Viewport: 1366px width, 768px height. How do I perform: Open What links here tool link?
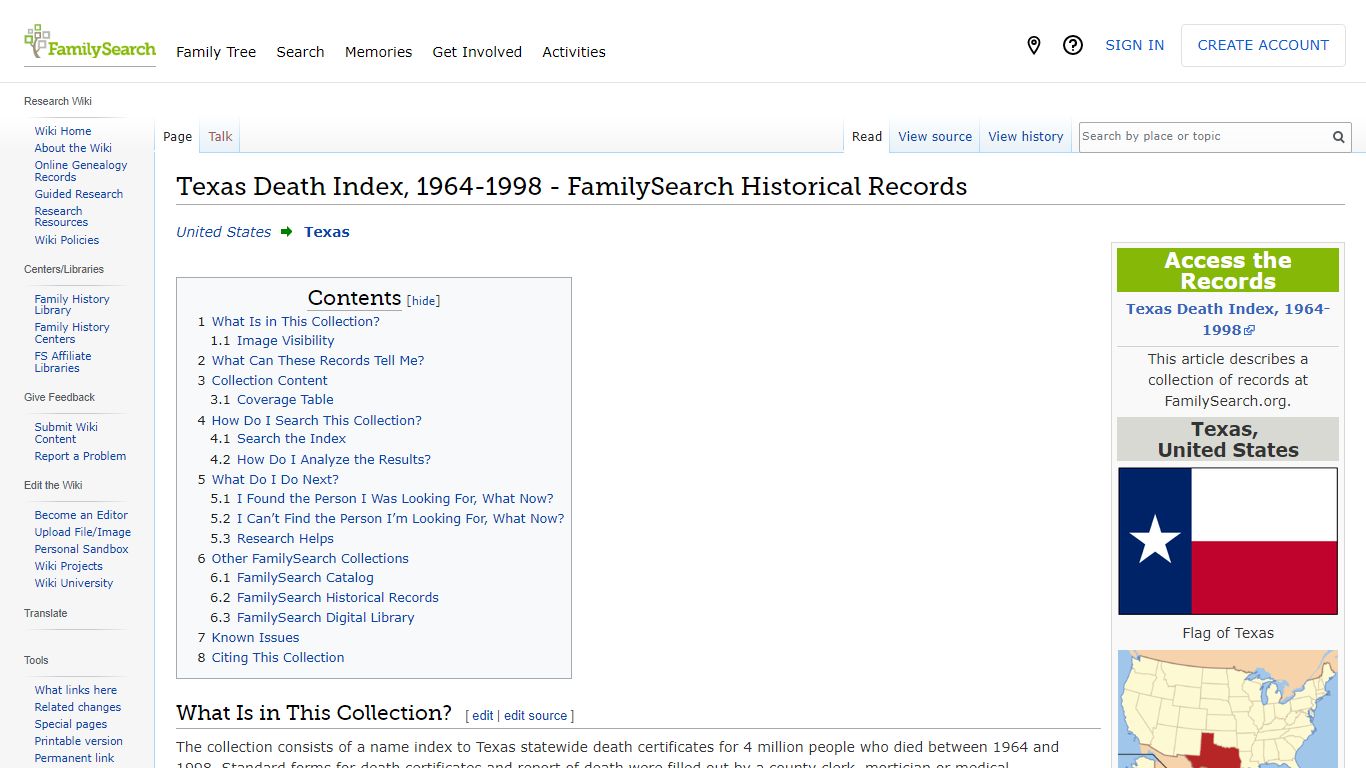pyautogui.click(x=76, y=690)
